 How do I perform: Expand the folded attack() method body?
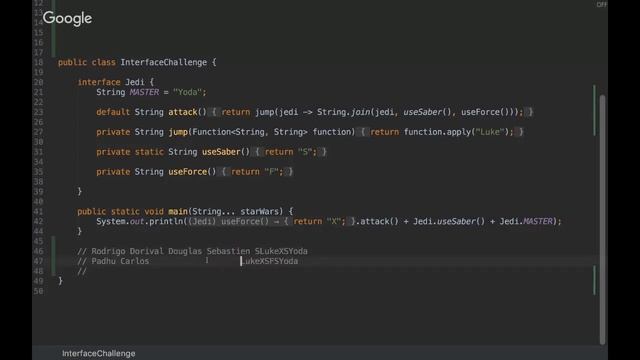(x=214, y=112)
